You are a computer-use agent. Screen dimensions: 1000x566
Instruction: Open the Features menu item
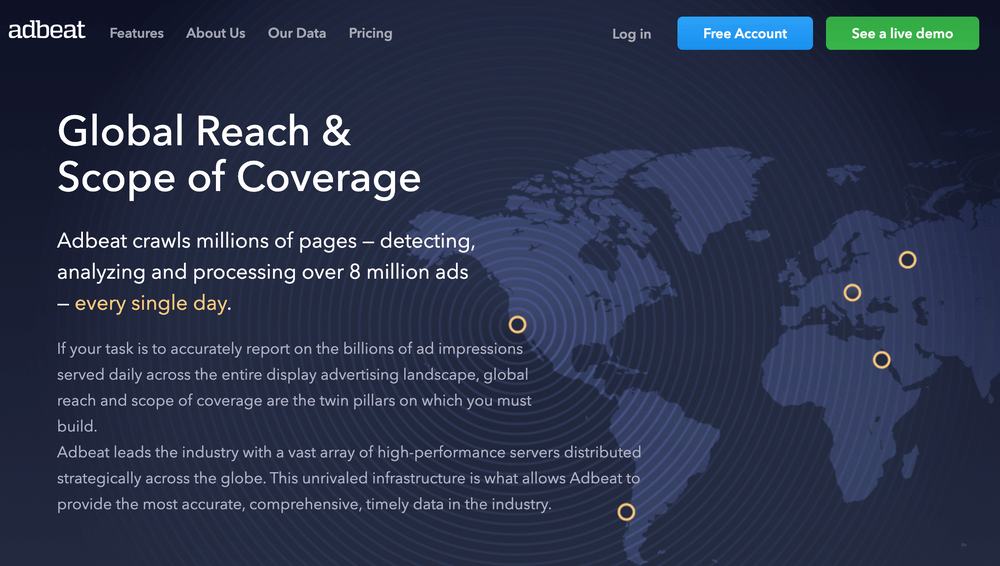[136, 33]
